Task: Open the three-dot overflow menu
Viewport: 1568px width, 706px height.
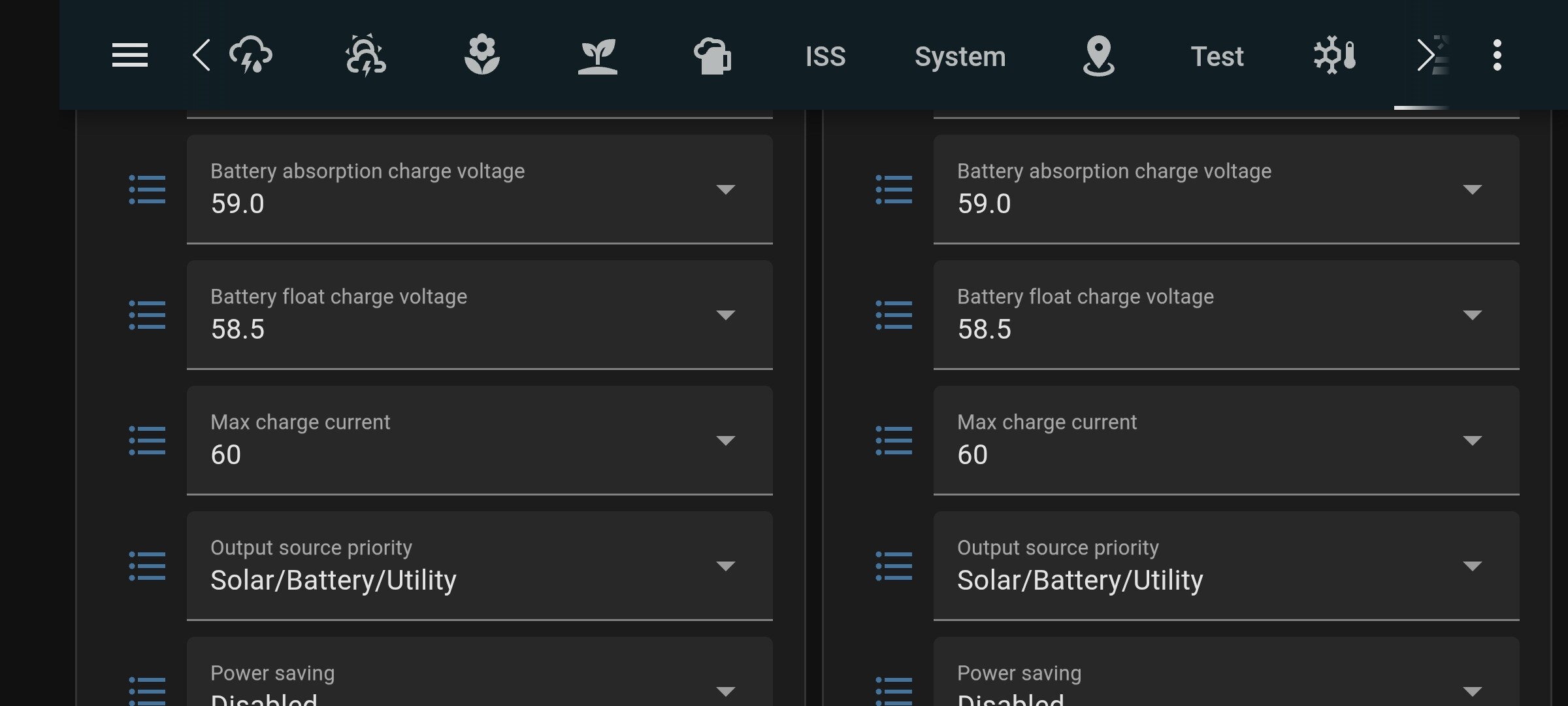Action: tap(1497, 56)
